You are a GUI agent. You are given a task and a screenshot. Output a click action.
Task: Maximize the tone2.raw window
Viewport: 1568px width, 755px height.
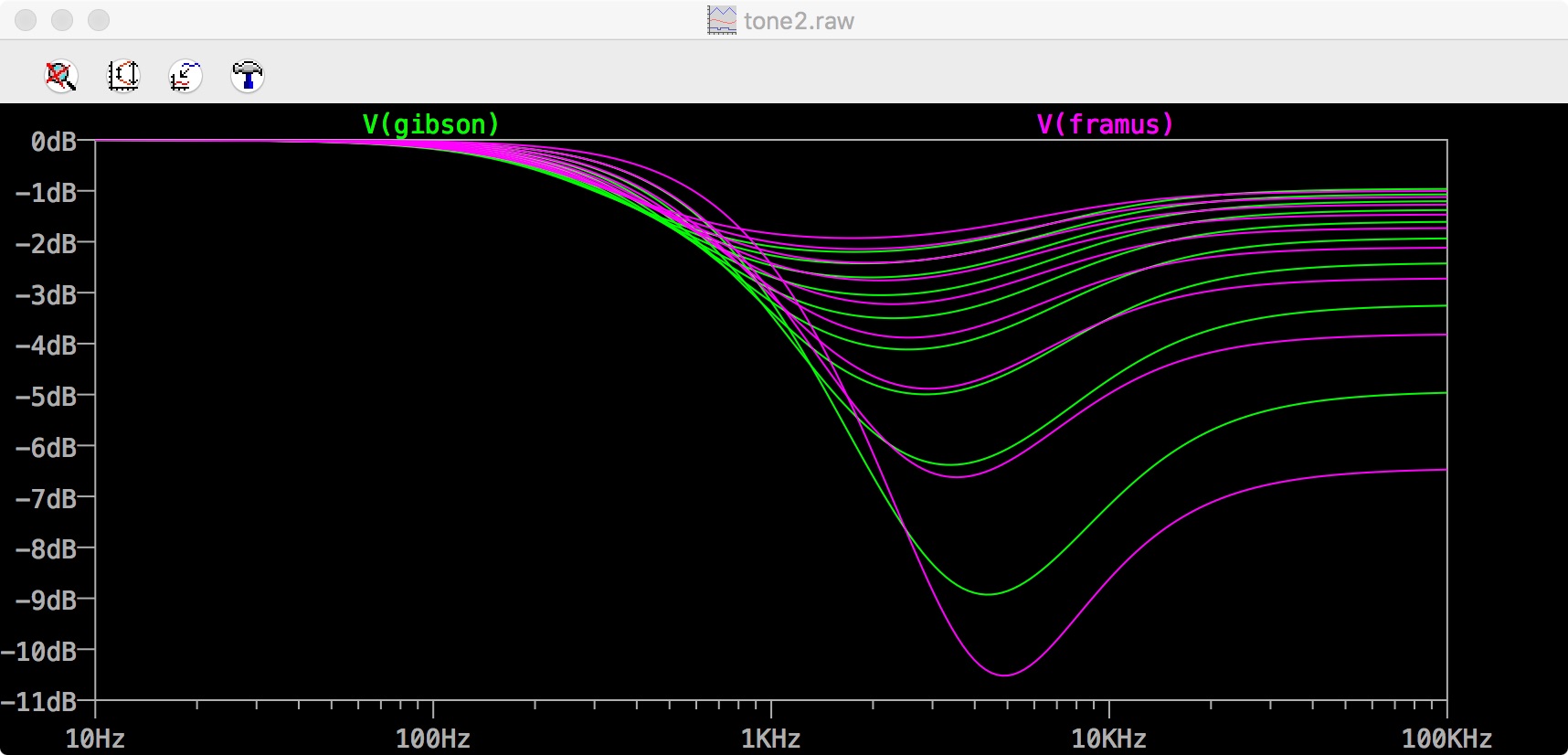pyautogui.click(x=99, y=20)
